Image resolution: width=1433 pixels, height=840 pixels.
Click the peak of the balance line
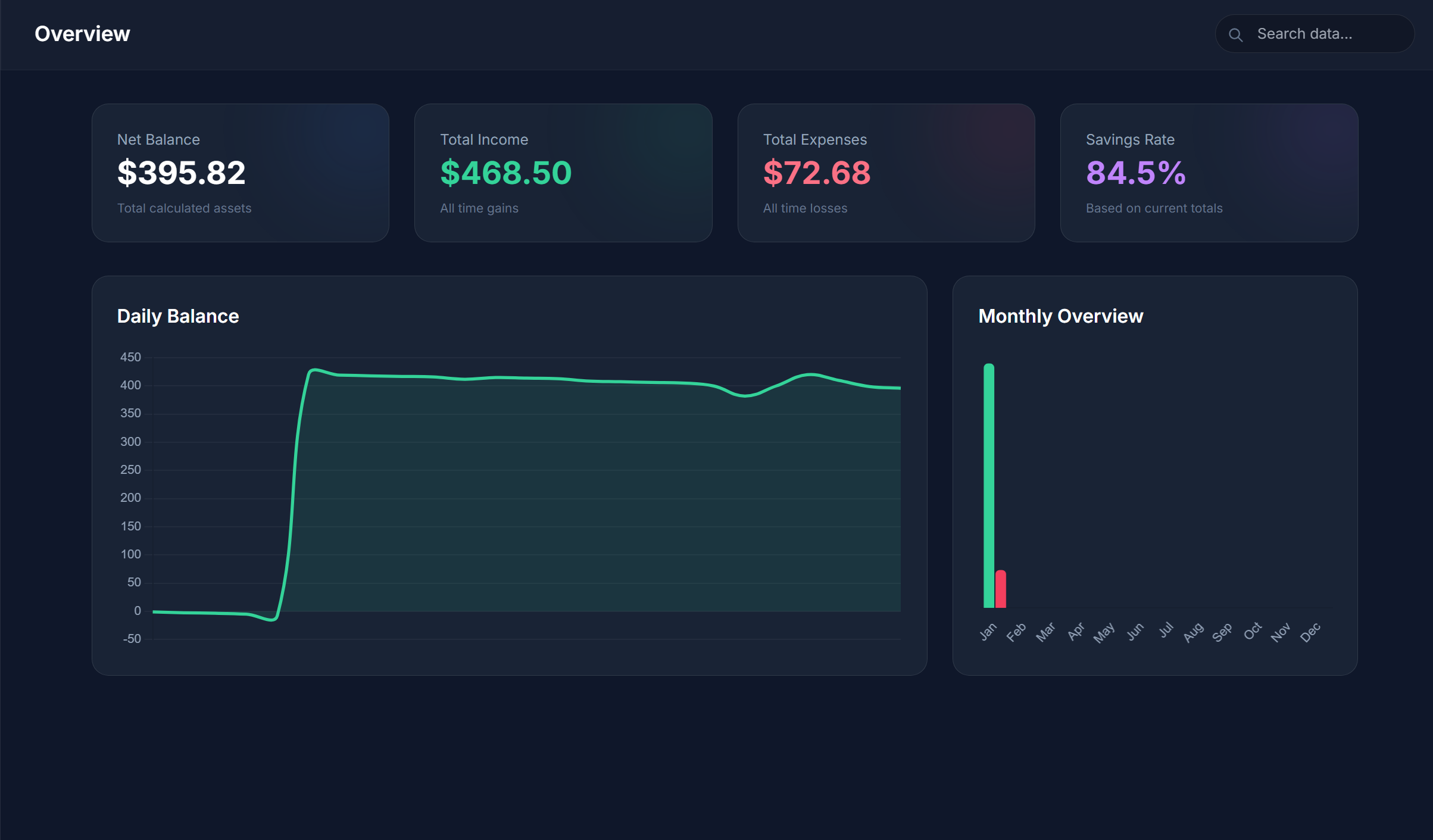314,370
